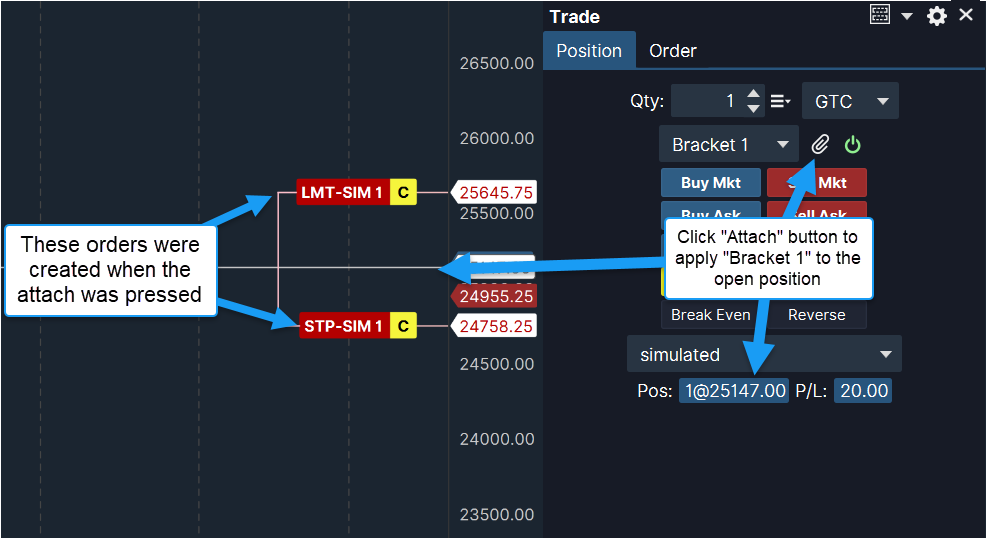The image size is (987, 539).
Task: Expand the simulated account dropdown
Action: point(764,355)
